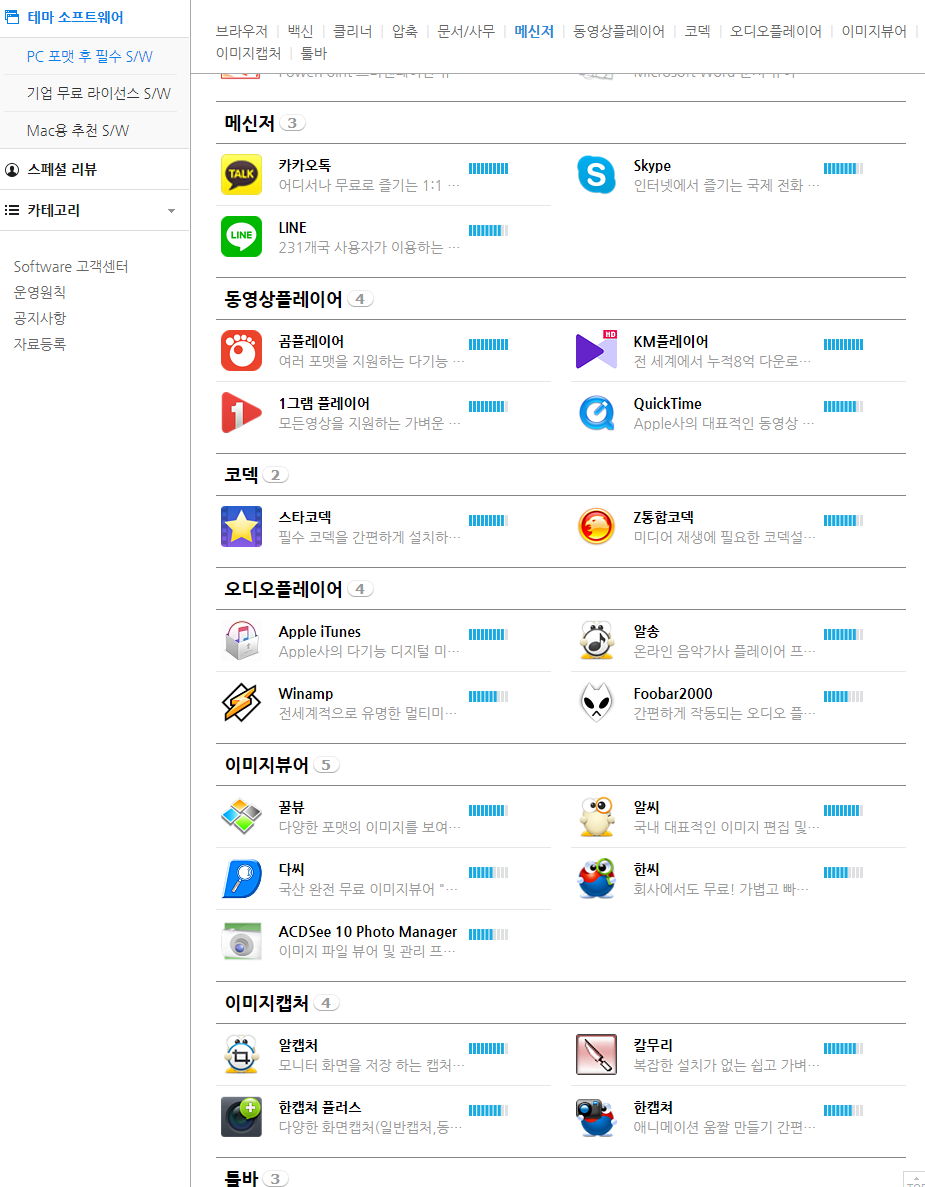Open PC 포맷 후 필수 S/W
The width and height of the screenshot is (925, 1187).
click(x=89, y=56)
